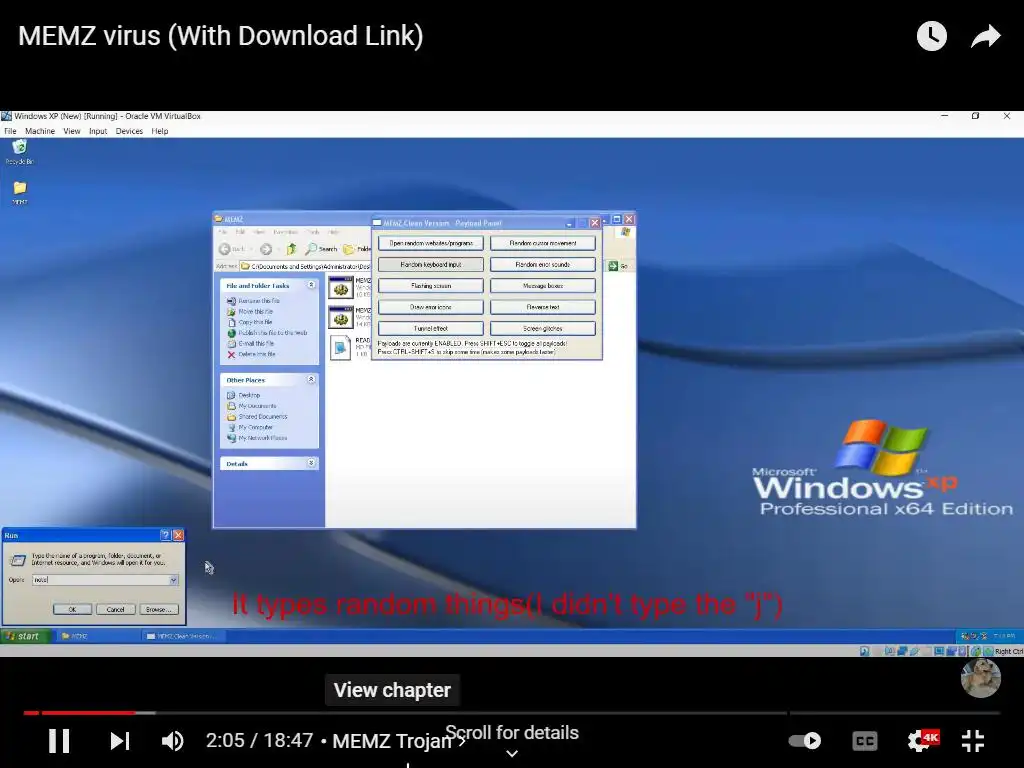Click Move this file
The image size is (1024, 768).
pyautogui.click(x=249, y=312)
